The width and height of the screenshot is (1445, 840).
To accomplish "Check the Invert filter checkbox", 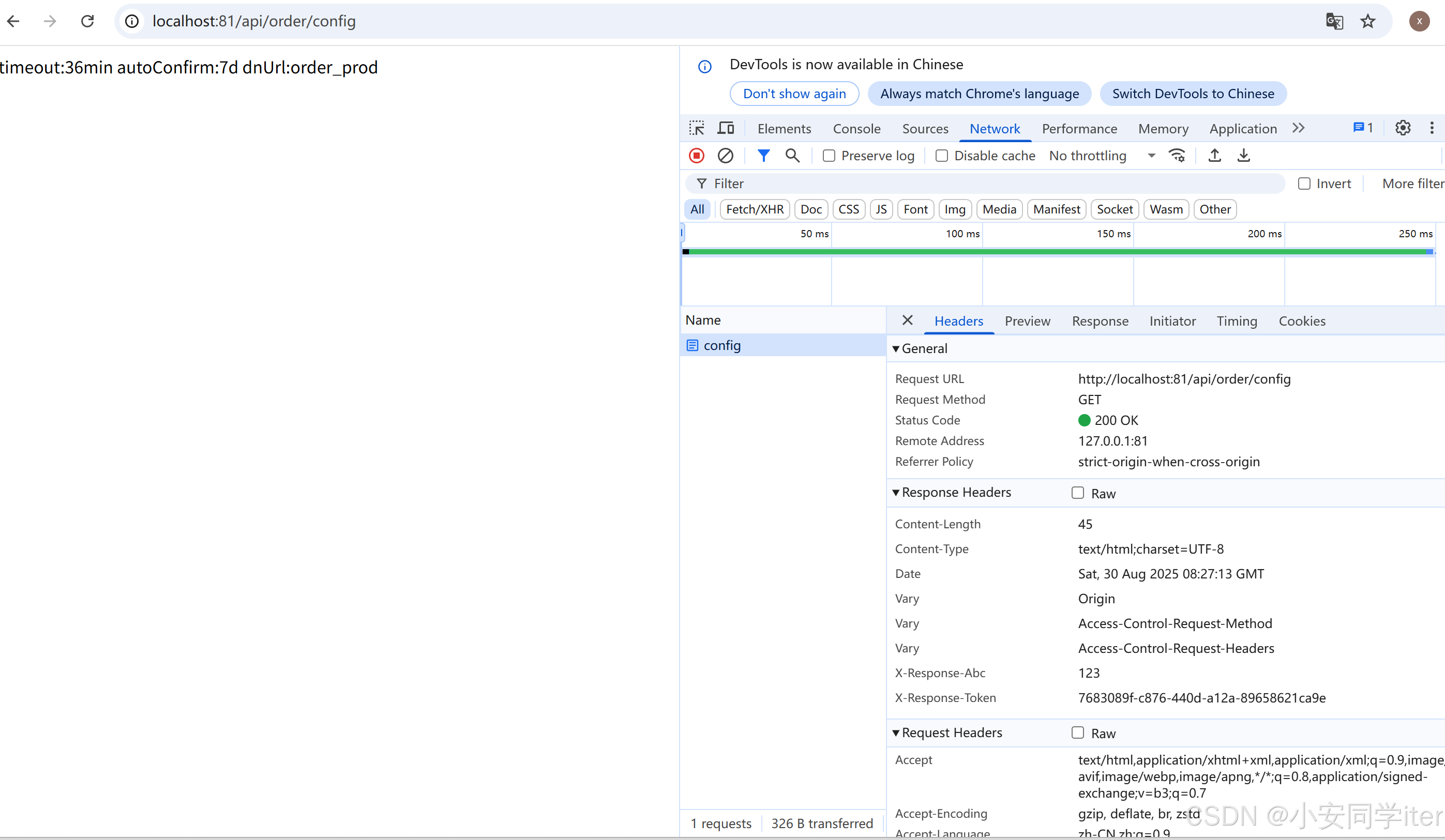I will point(1304,184).
